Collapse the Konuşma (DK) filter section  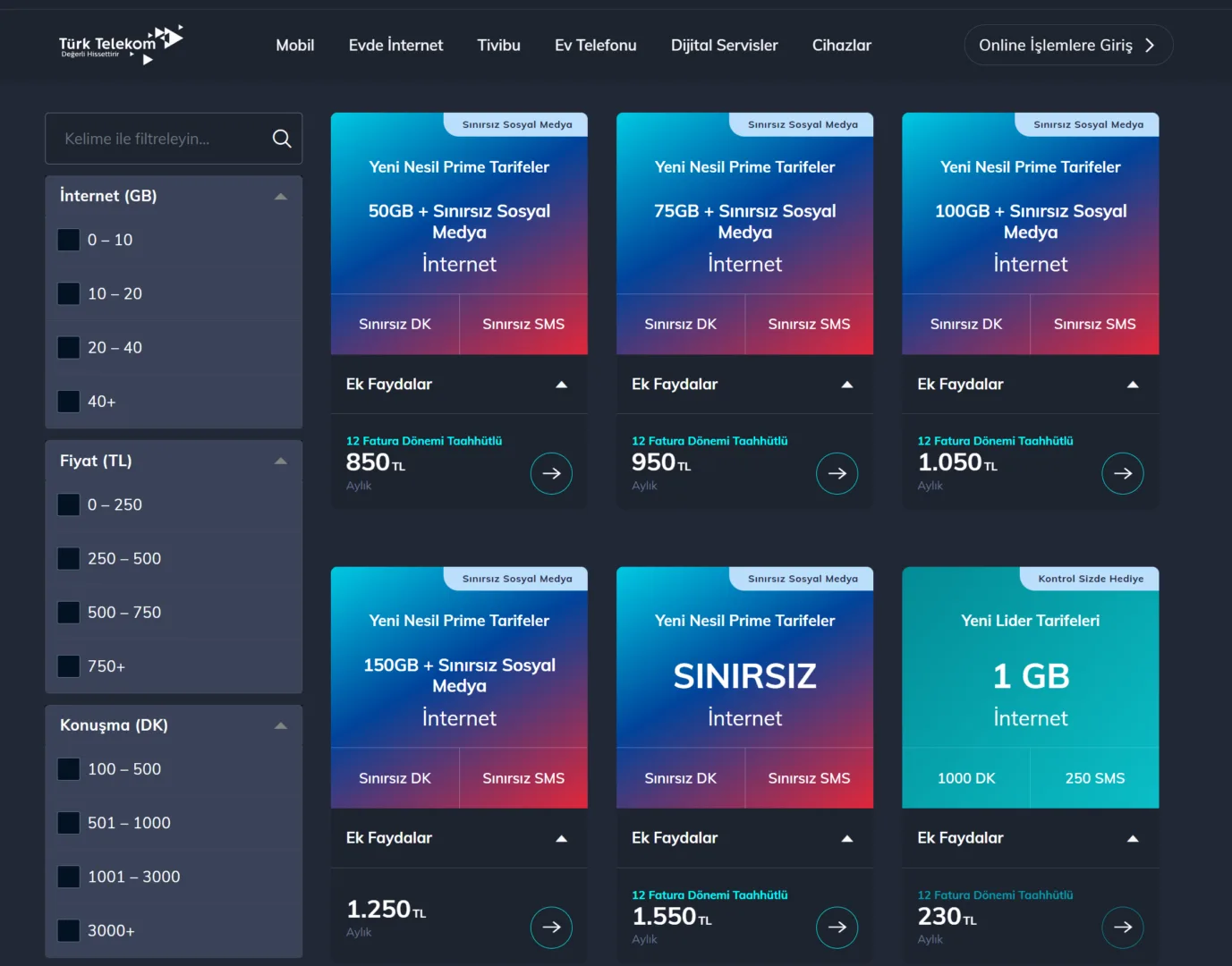281,725
